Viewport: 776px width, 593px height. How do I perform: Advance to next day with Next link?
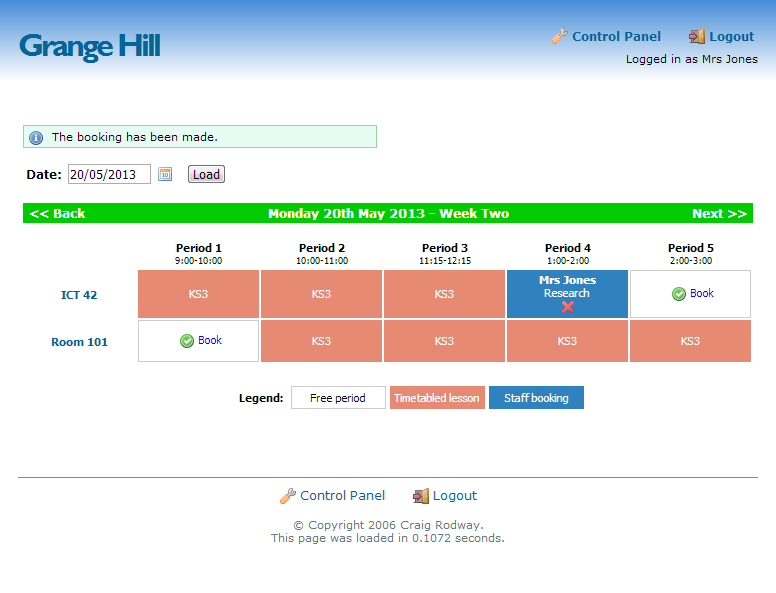pyautogui.click(x=719, y=214)
